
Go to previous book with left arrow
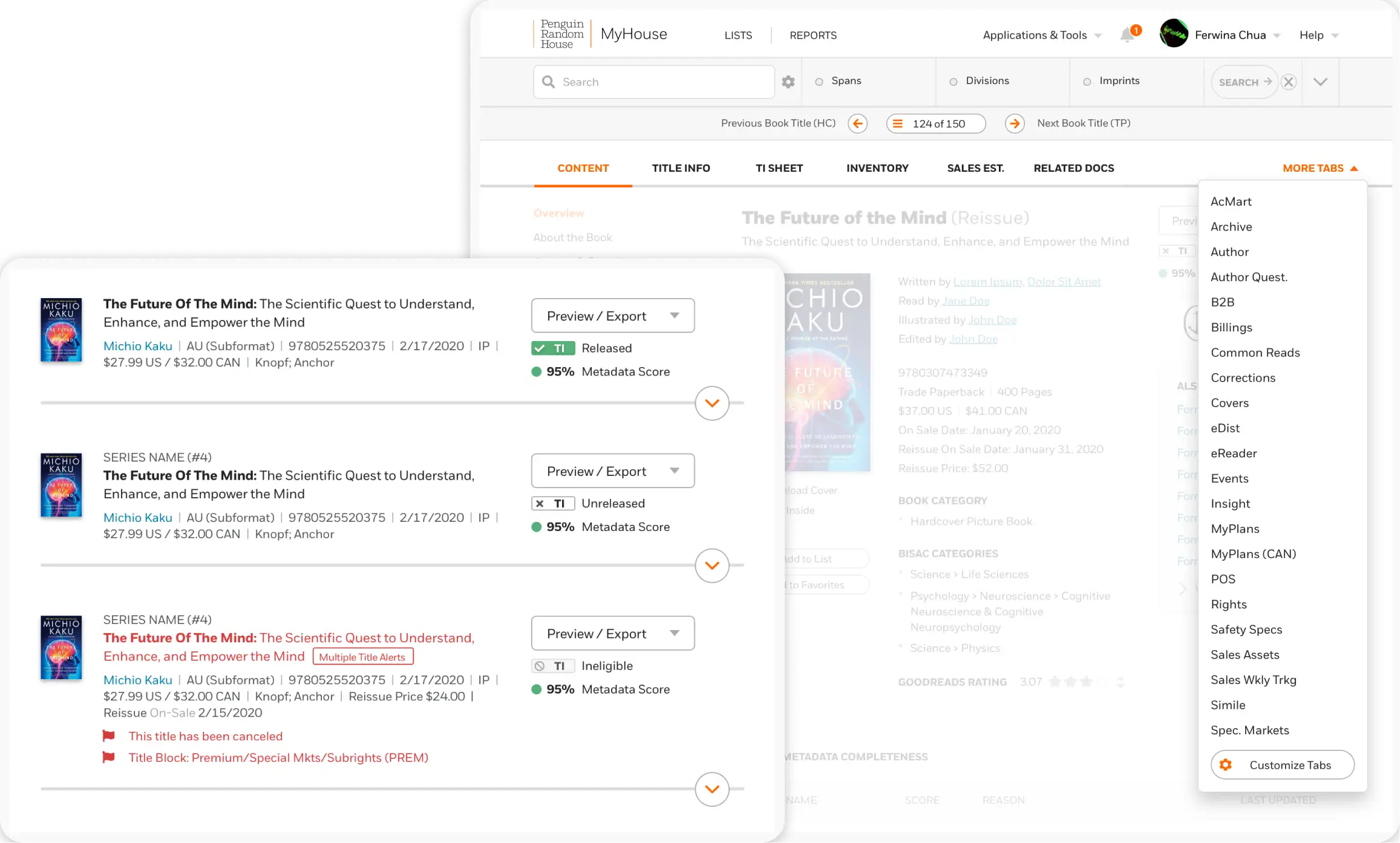[x=857, y=123]
